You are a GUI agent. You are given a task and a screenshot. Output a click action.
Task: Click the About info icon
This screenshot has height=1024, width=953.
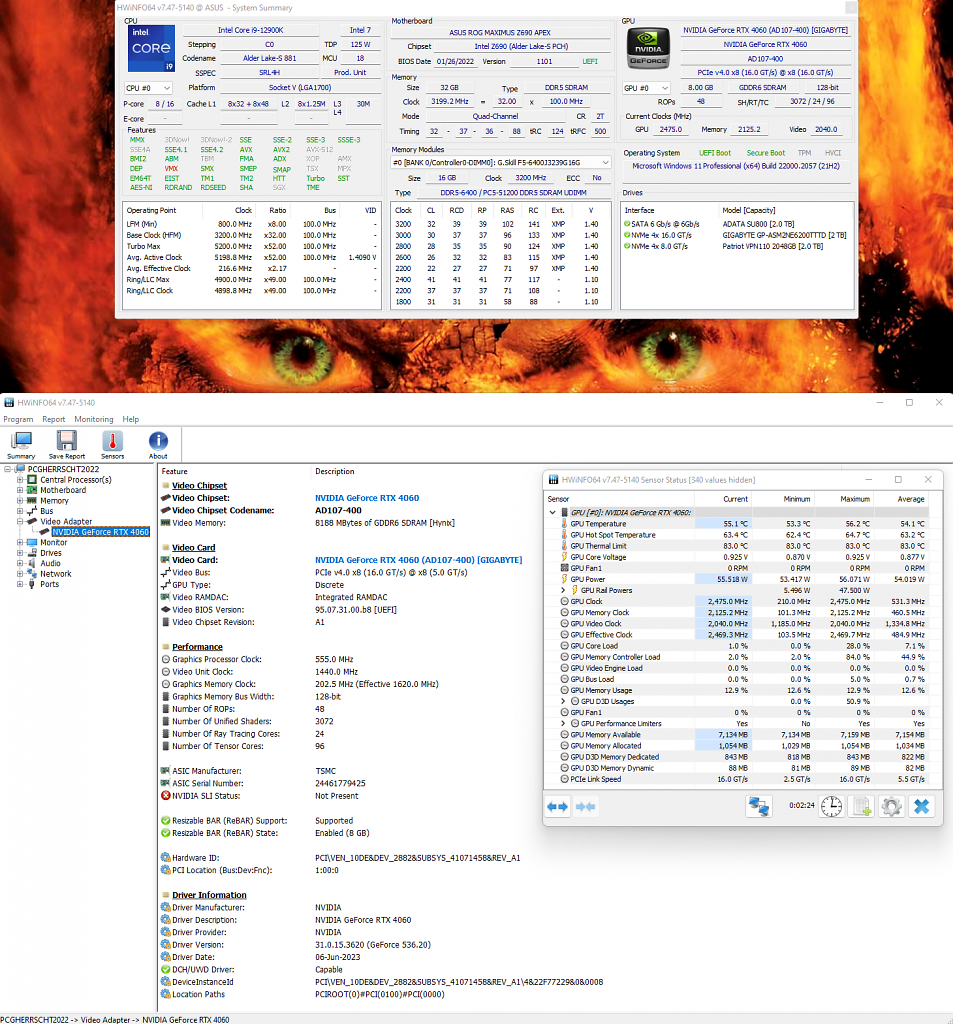[x=158, y=445]
